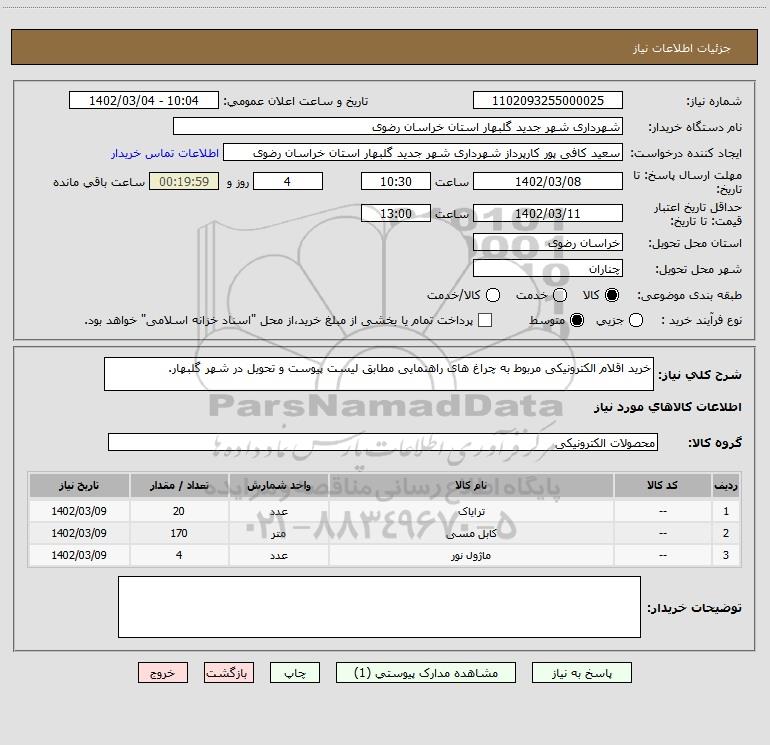Screen dimensions: 770x745
Task: Select جزیی purchase process type
Action: click(x=636, y=320)
